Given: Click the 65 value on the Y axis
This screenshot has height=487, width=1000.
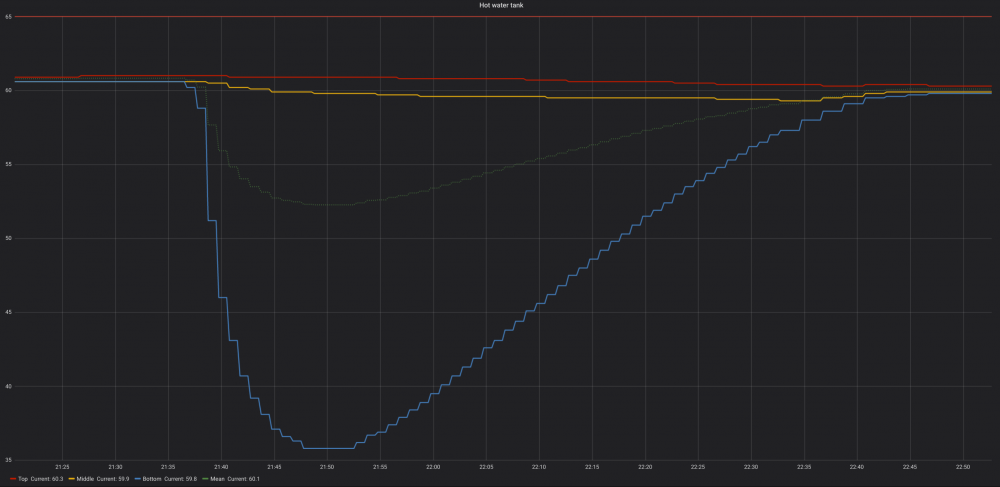Looking at the screenshot, I should pos(7,16).
